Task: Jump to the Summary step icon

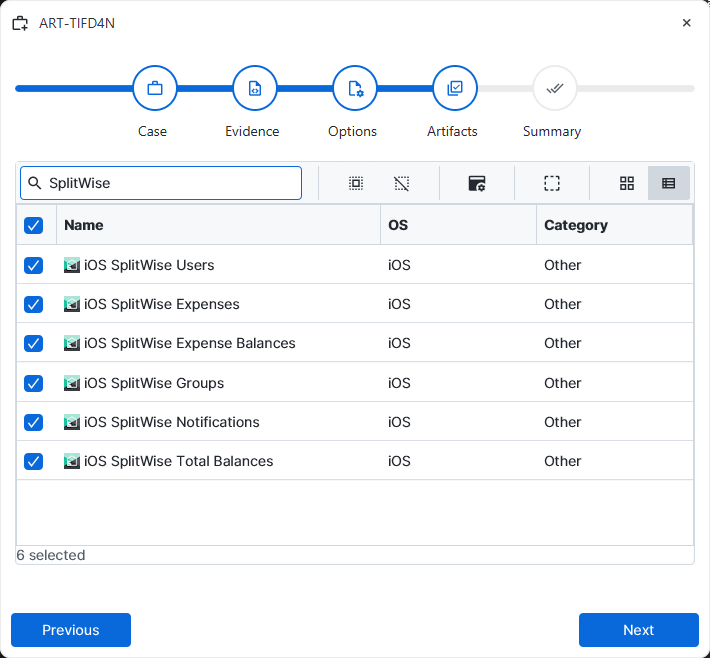Action: coord(555,88)
